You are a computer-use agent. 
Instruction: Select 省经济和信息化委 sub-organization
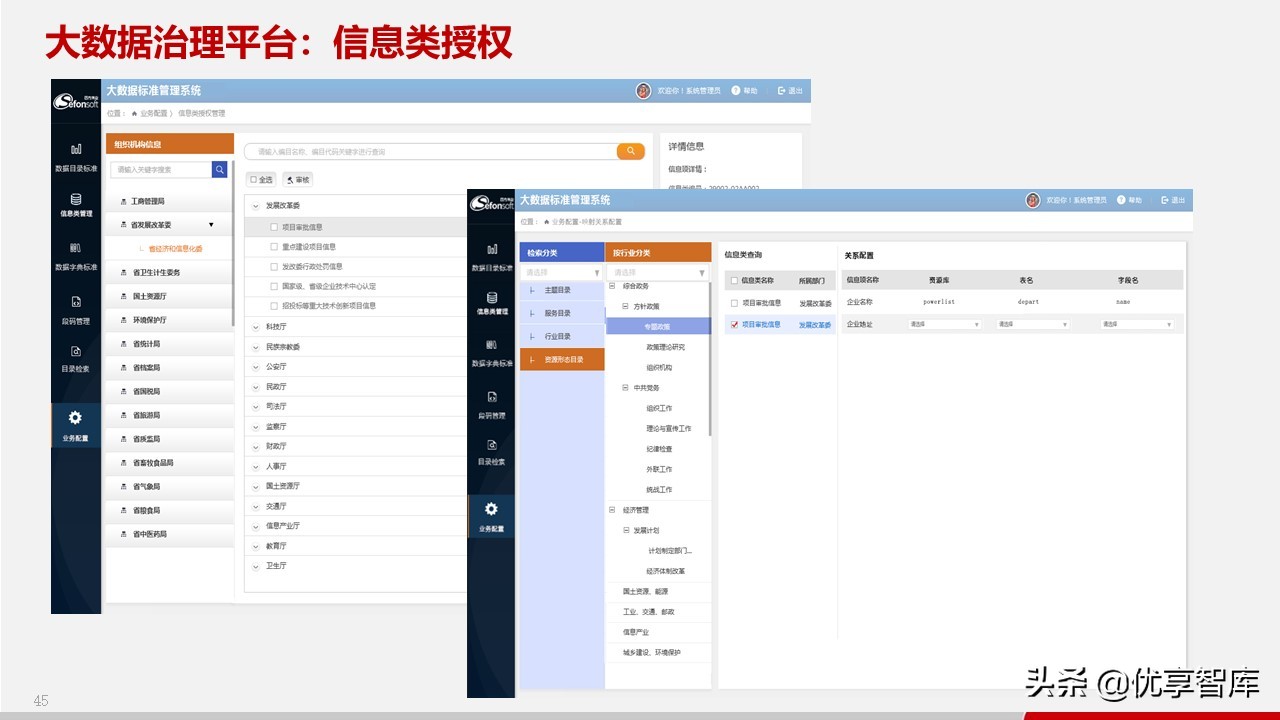[x=175, y=248]
